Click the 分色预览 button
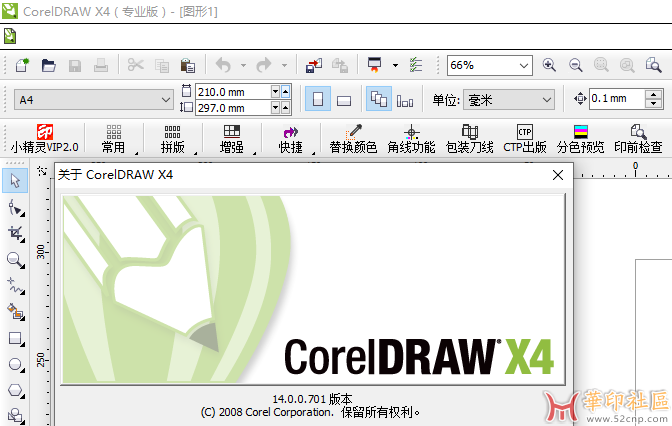The height and width of the screenshot is (426, 672). pos(580,139)
